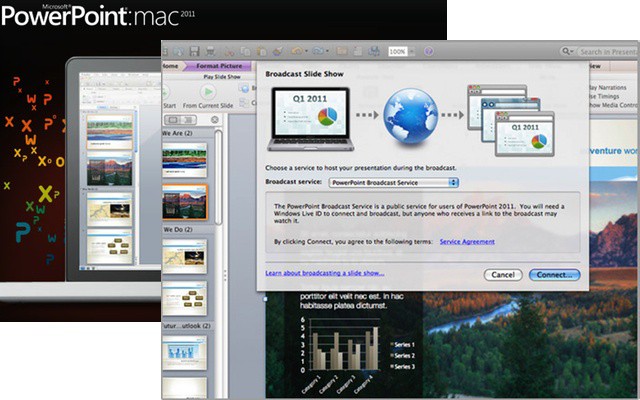This screenshot has width=640, height=400.
Task: Select the Format Picture ribbon tab
Action: [219, 66]
